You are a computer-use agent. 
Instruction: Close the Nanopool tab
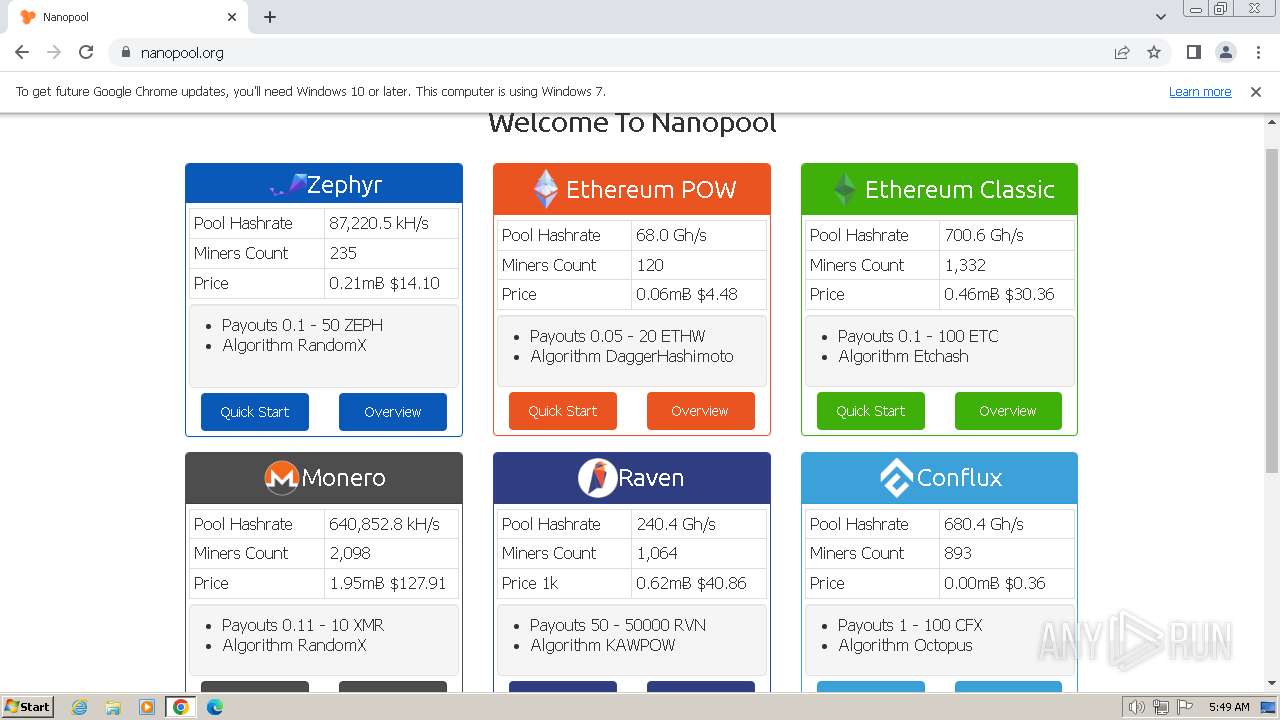pos(232,17)
